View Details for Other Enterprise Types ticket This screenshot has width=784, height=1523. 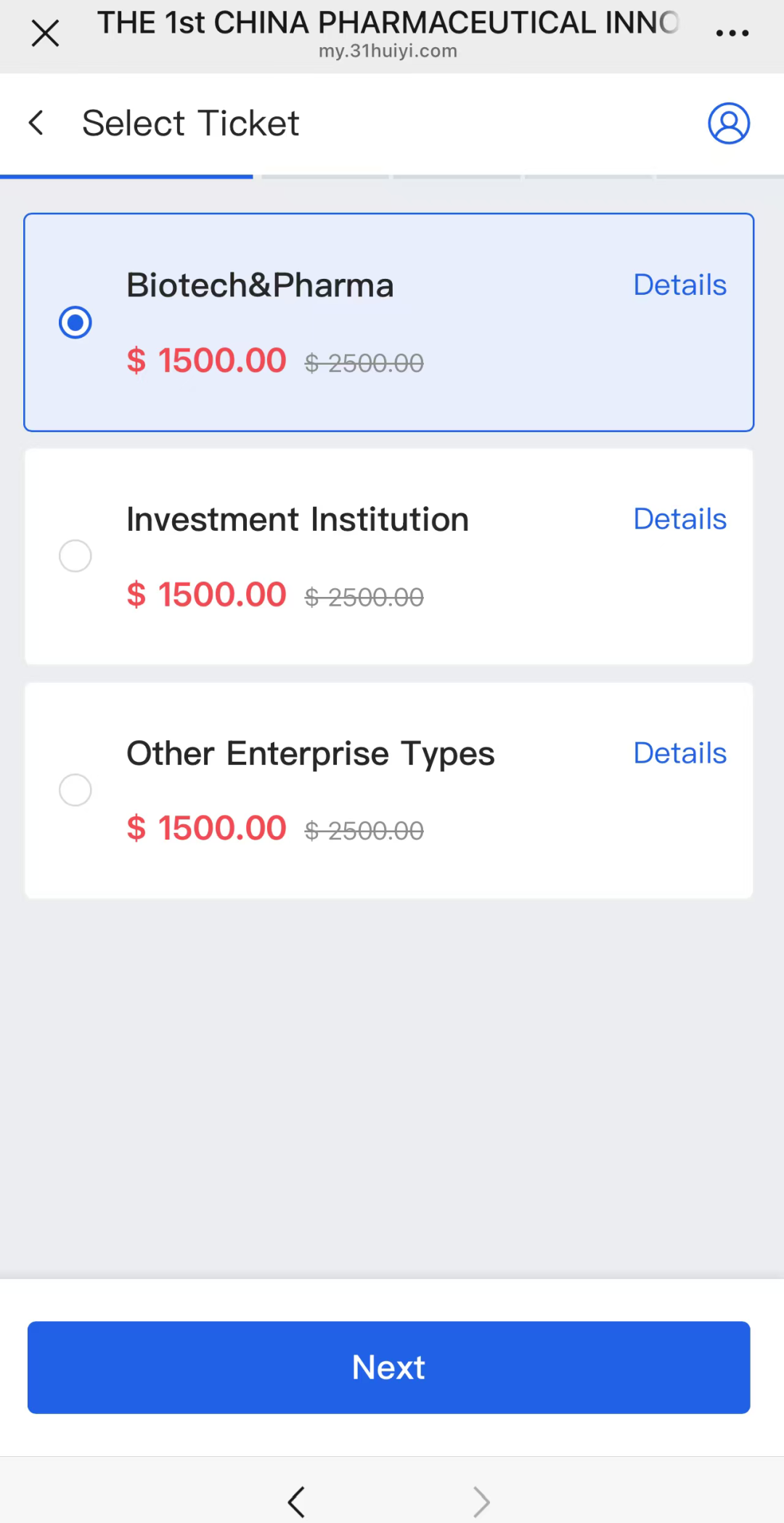pyautogui.click(x=679, y=753)
